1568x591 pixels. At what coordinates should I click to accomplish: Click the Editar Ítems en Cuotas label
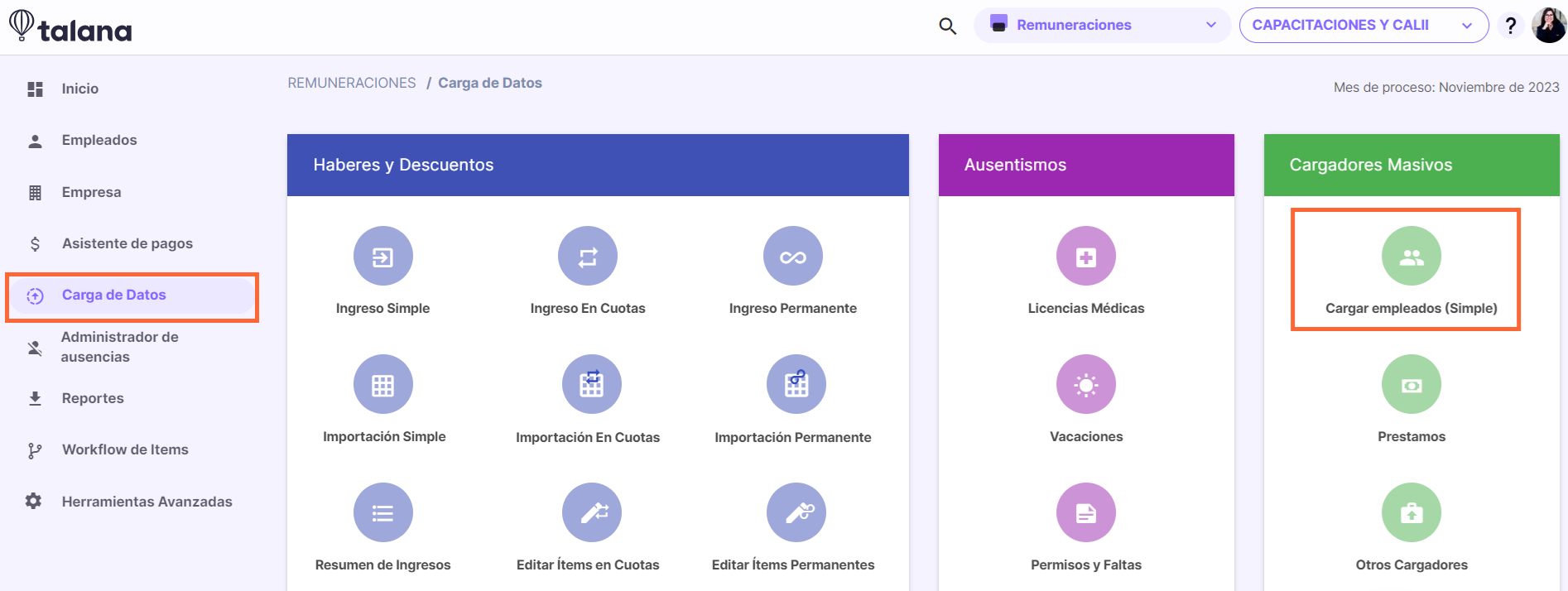tap(588, 565)
